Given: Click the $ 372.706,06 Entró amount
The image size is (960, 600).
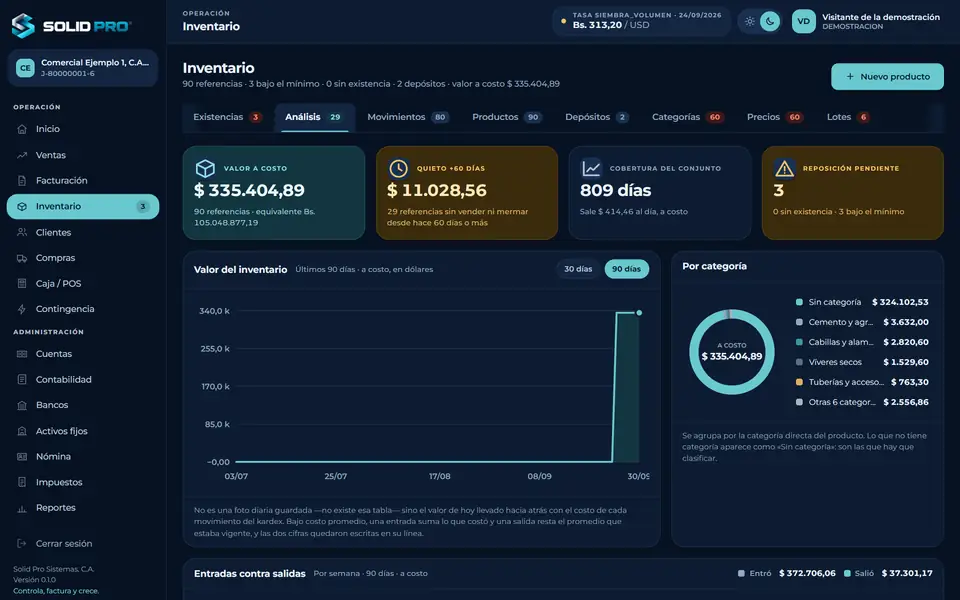Looking at the screenshot, I should (x=807, y=574).
